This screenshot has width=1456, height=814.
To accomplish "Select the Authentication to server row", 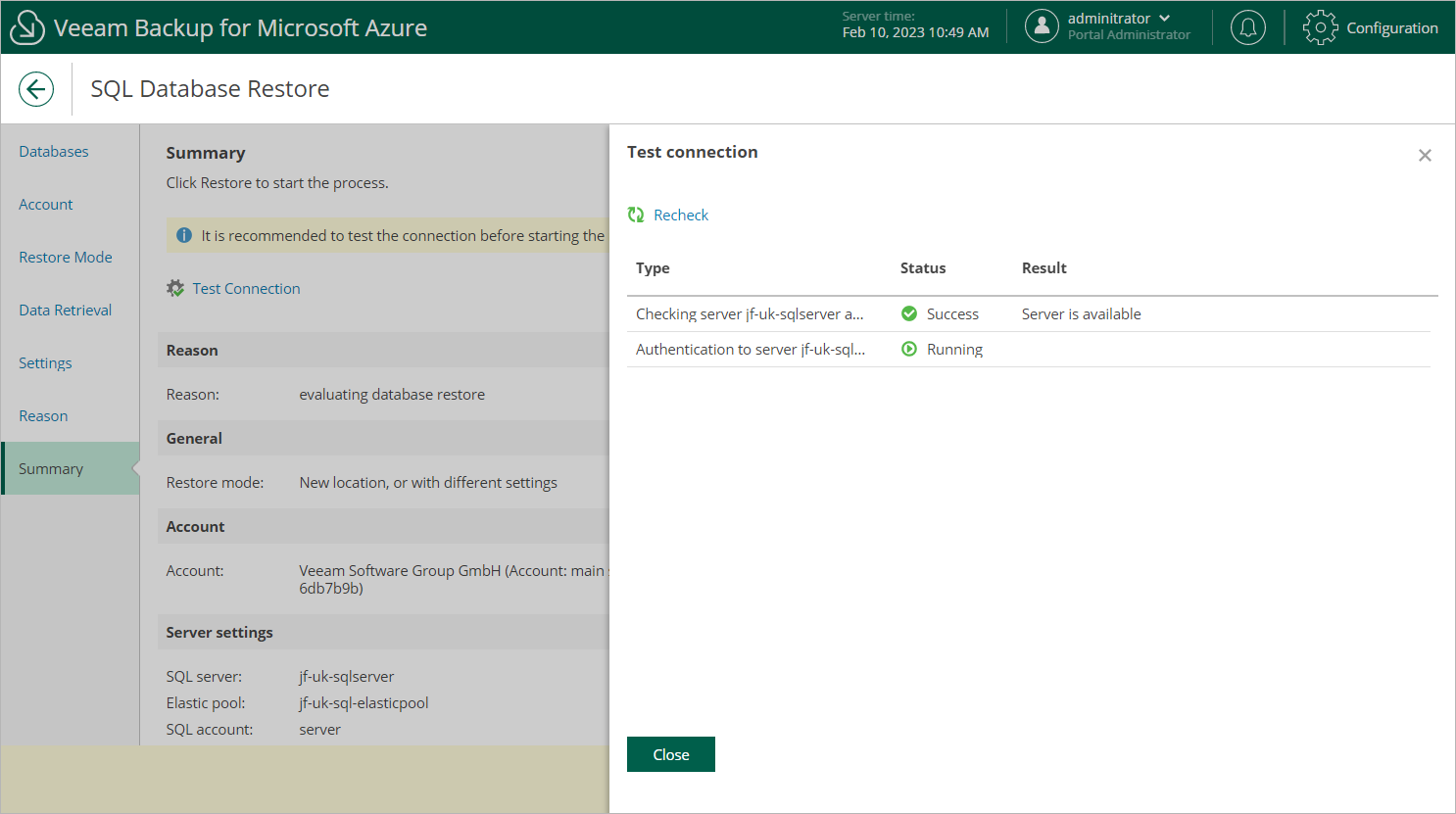I will [751, 349].
